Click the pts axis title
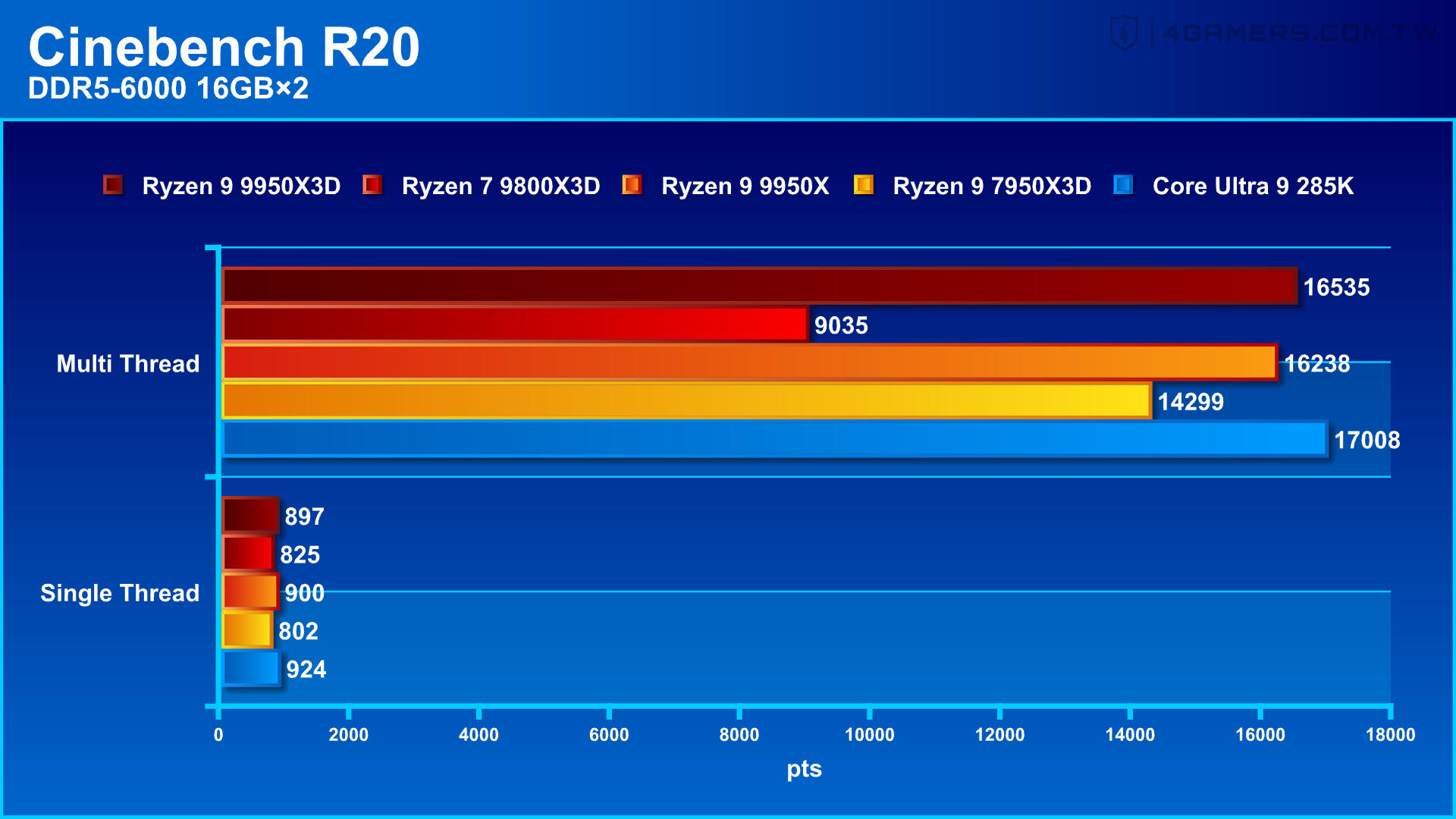The image size is (1456, 819). (804, 769)
